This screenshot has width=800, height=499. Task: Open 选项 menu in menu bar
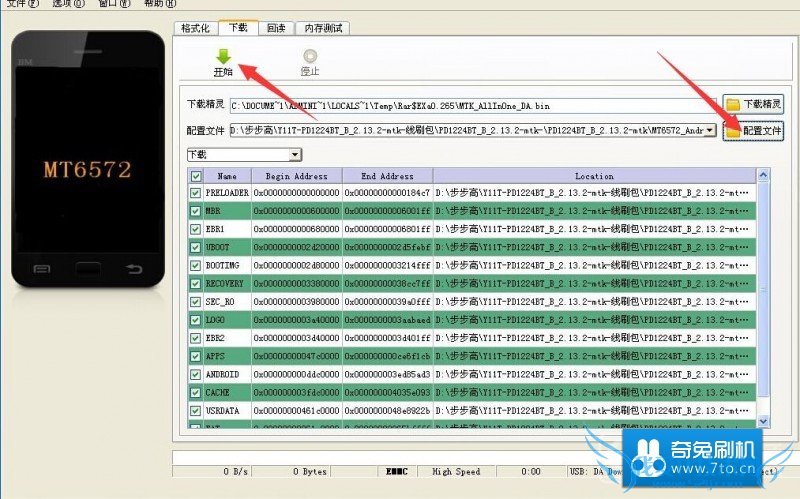[68, 4]
